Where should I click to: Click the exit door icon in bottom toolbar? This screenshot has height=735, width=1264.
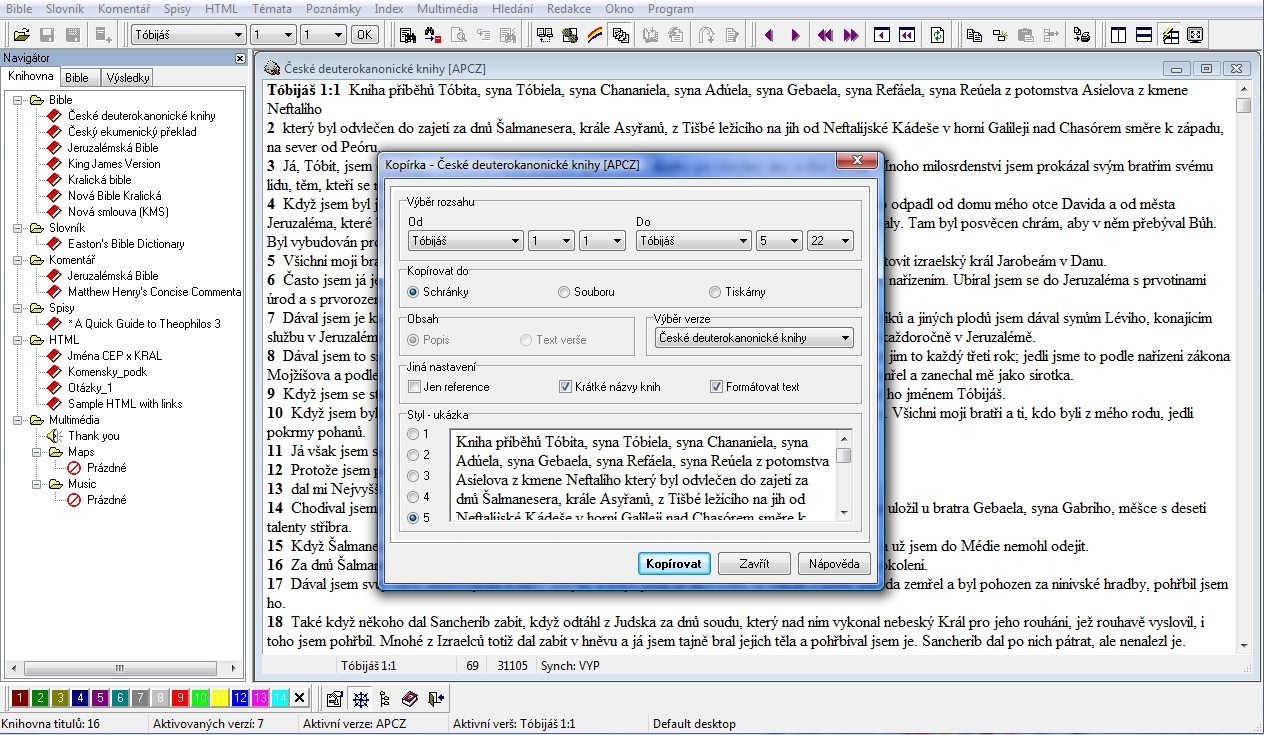pos(436,698)
